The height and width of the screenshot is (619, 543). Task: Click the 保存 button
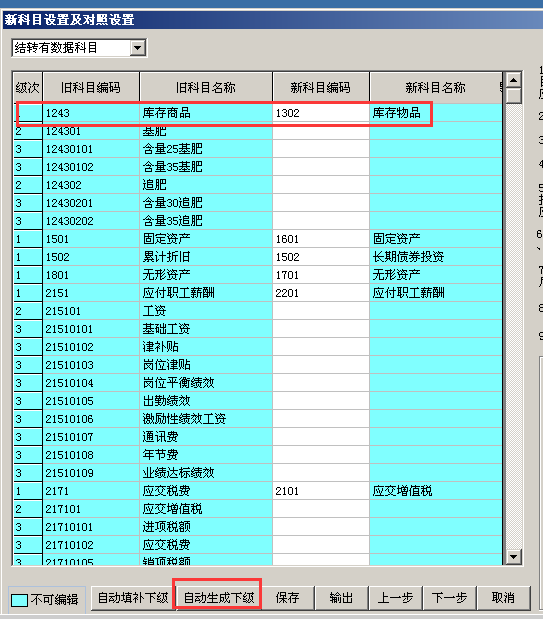(287, 598)
